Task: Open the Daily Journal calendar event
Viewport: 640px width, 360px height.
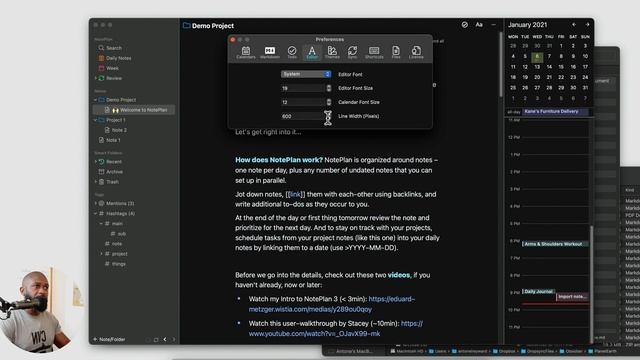Action: (538, 291)
